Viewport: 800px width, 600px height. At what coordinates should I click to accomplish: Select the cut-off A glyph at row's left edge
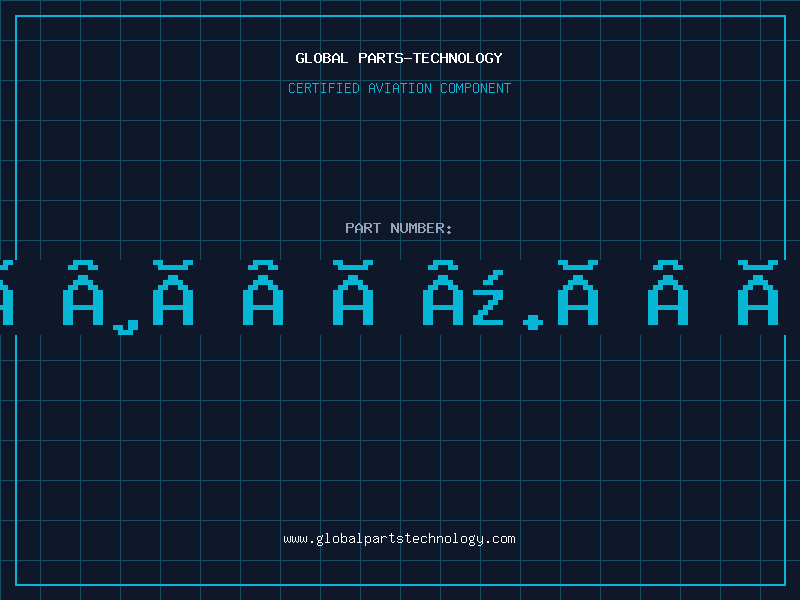pos(6,293)
